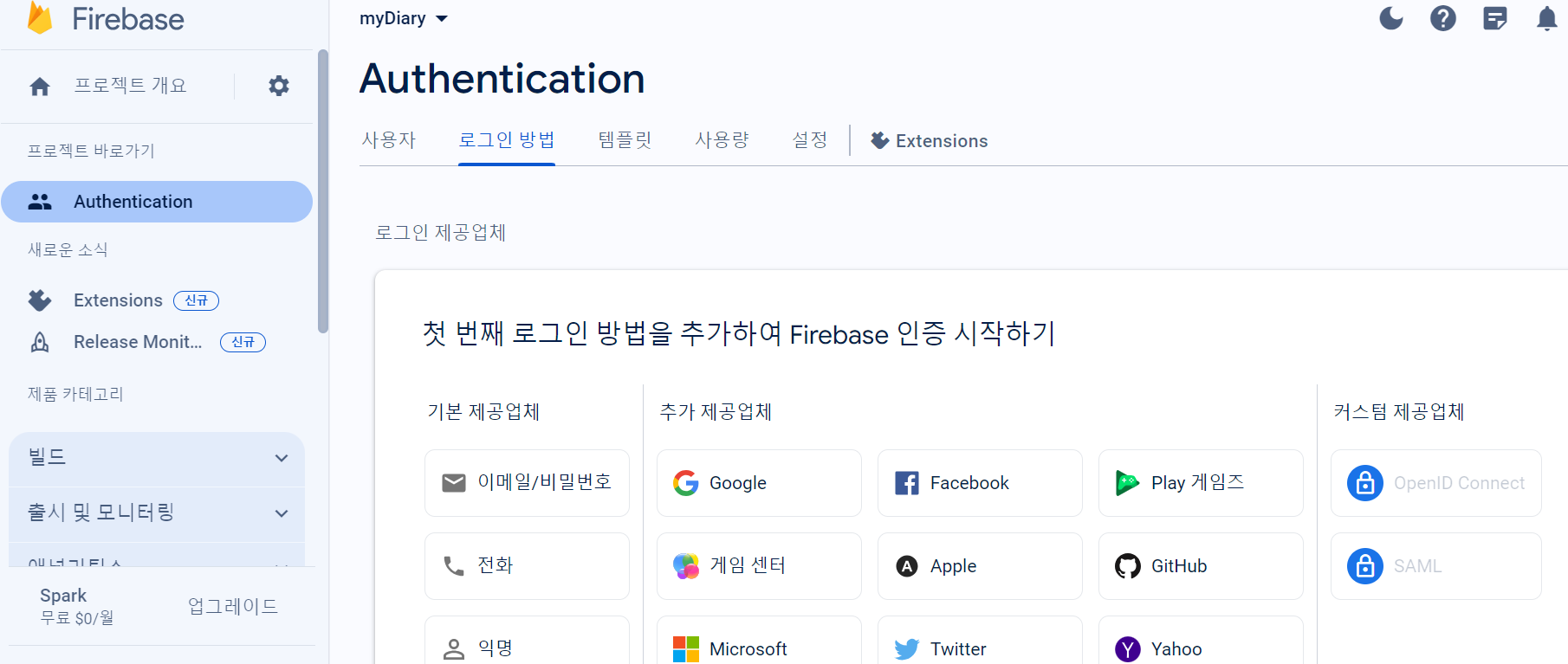Click the GitHub octocat icon
Screen dimensions: 1568x664
1128,566
